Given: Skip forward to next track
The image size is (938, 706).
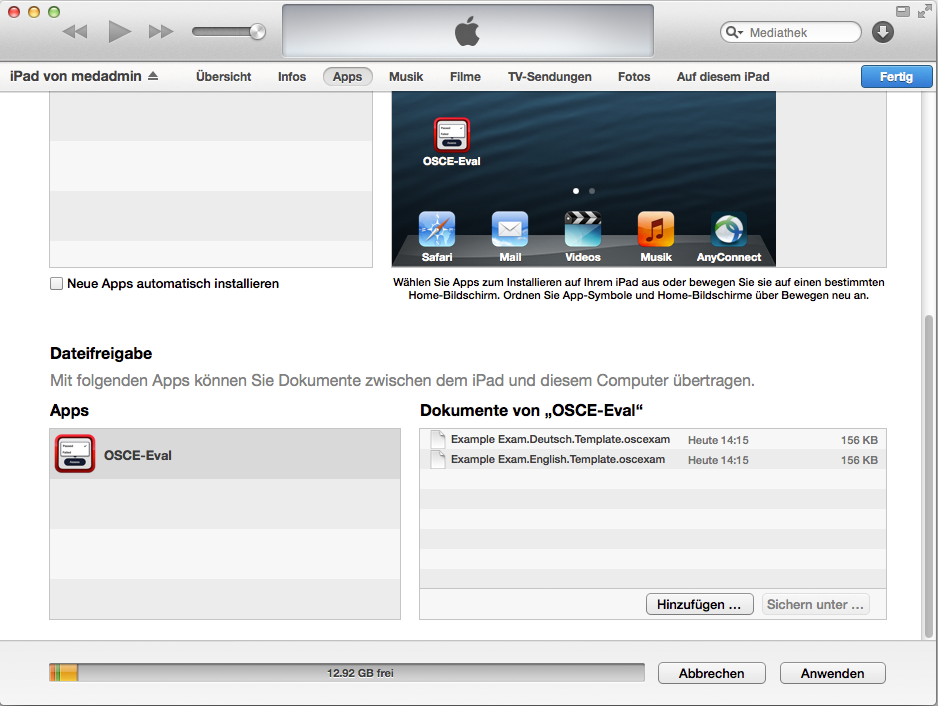Looking at the screenshot, I should 161,32.
